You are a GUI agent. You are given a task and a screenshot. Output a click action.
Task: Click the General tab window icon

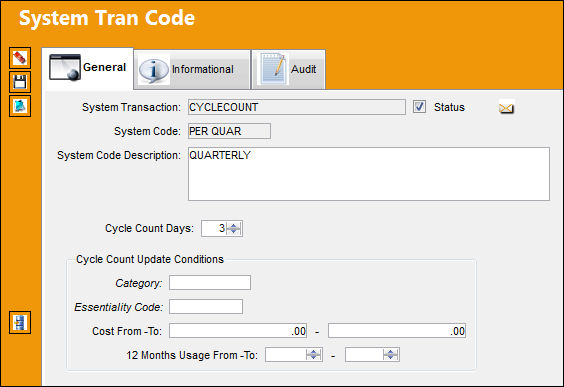(65, 67)
